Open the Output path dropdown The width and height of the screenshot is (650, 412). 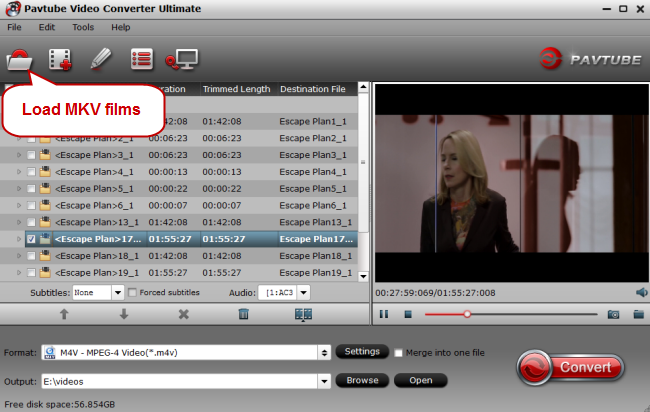pos(324,381)
